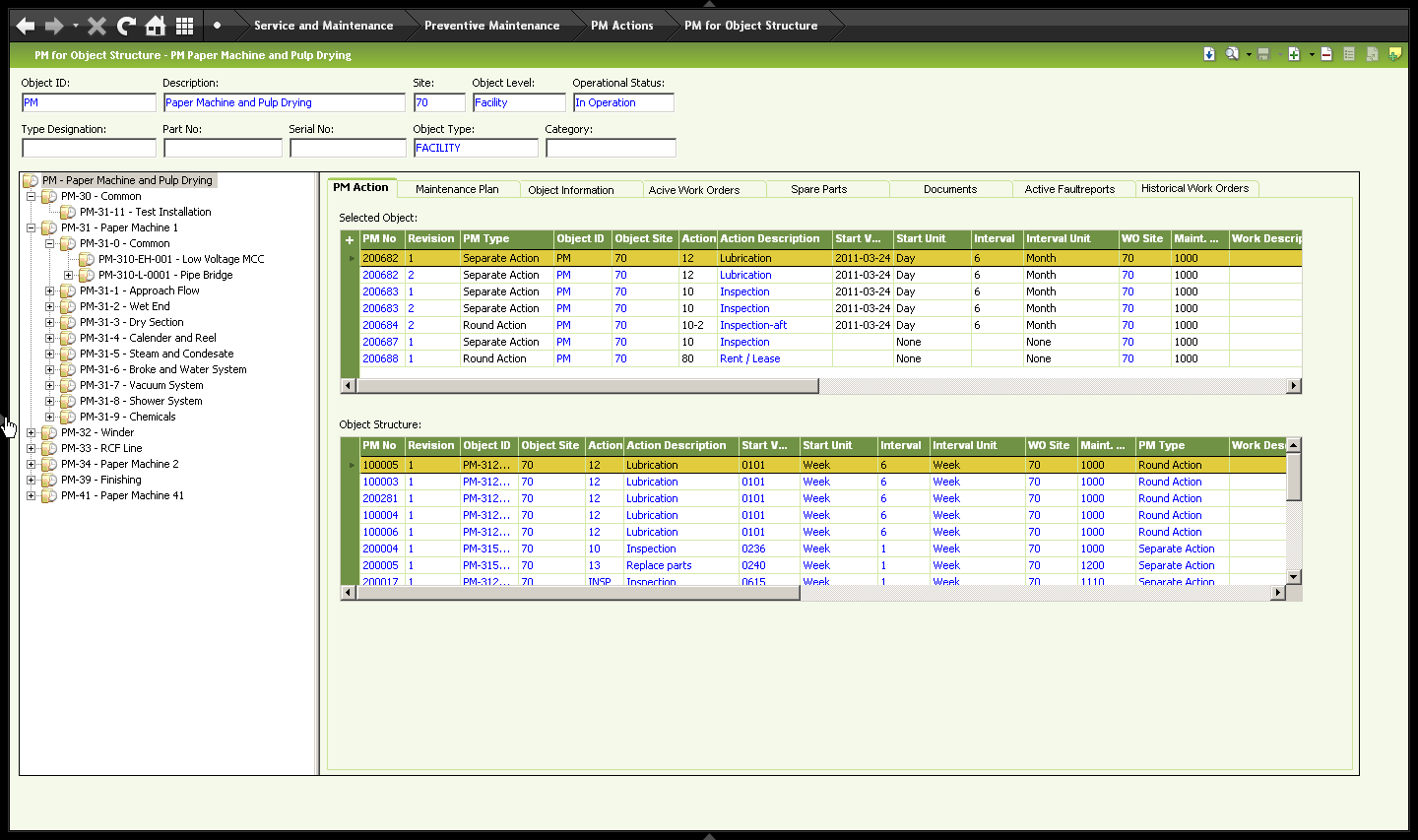Click the Selected Object horizontal scrollbar thumb
This screenshot has width=1418, height=840.
[587, 386]
